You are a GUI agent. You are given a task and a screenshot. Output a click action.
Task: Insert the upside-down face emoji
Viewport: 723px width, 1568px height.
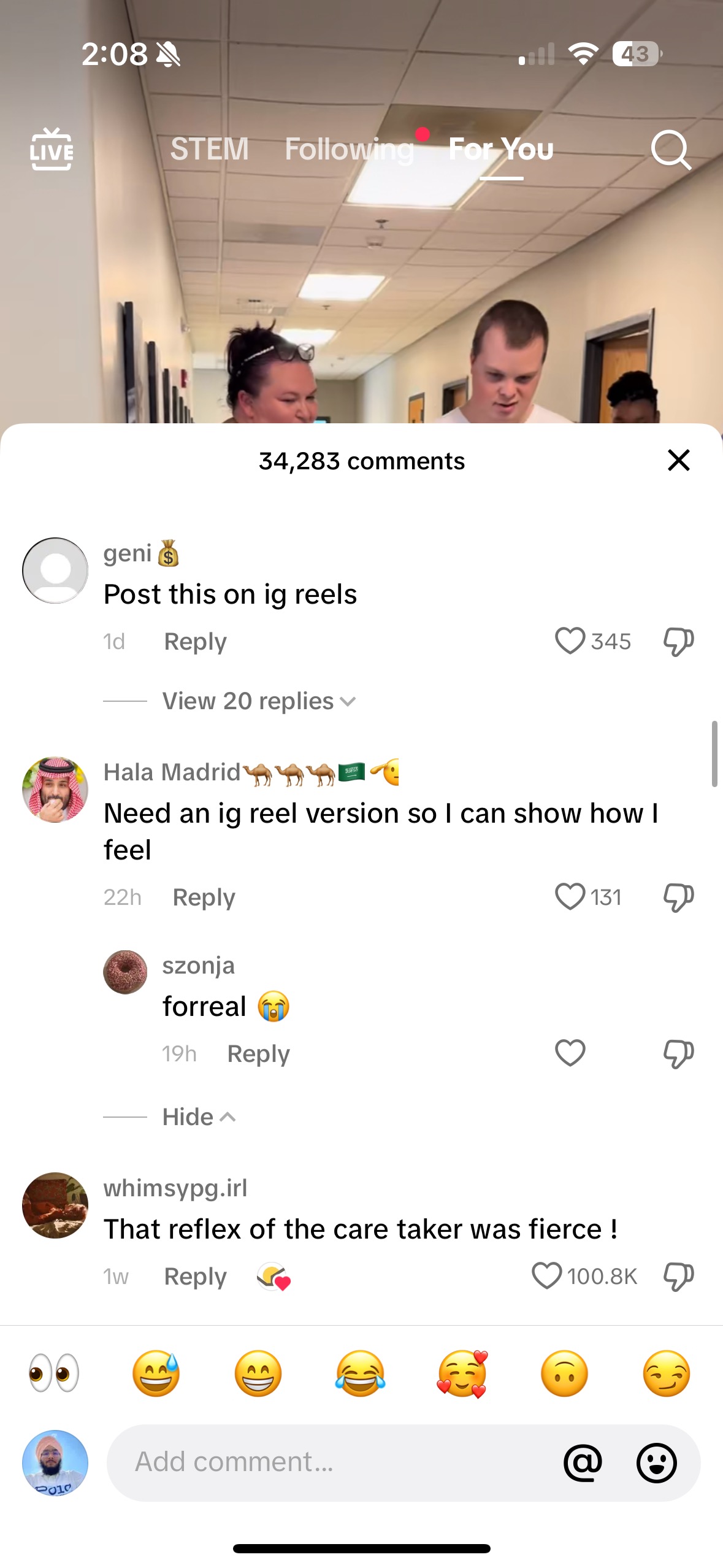564,1373
